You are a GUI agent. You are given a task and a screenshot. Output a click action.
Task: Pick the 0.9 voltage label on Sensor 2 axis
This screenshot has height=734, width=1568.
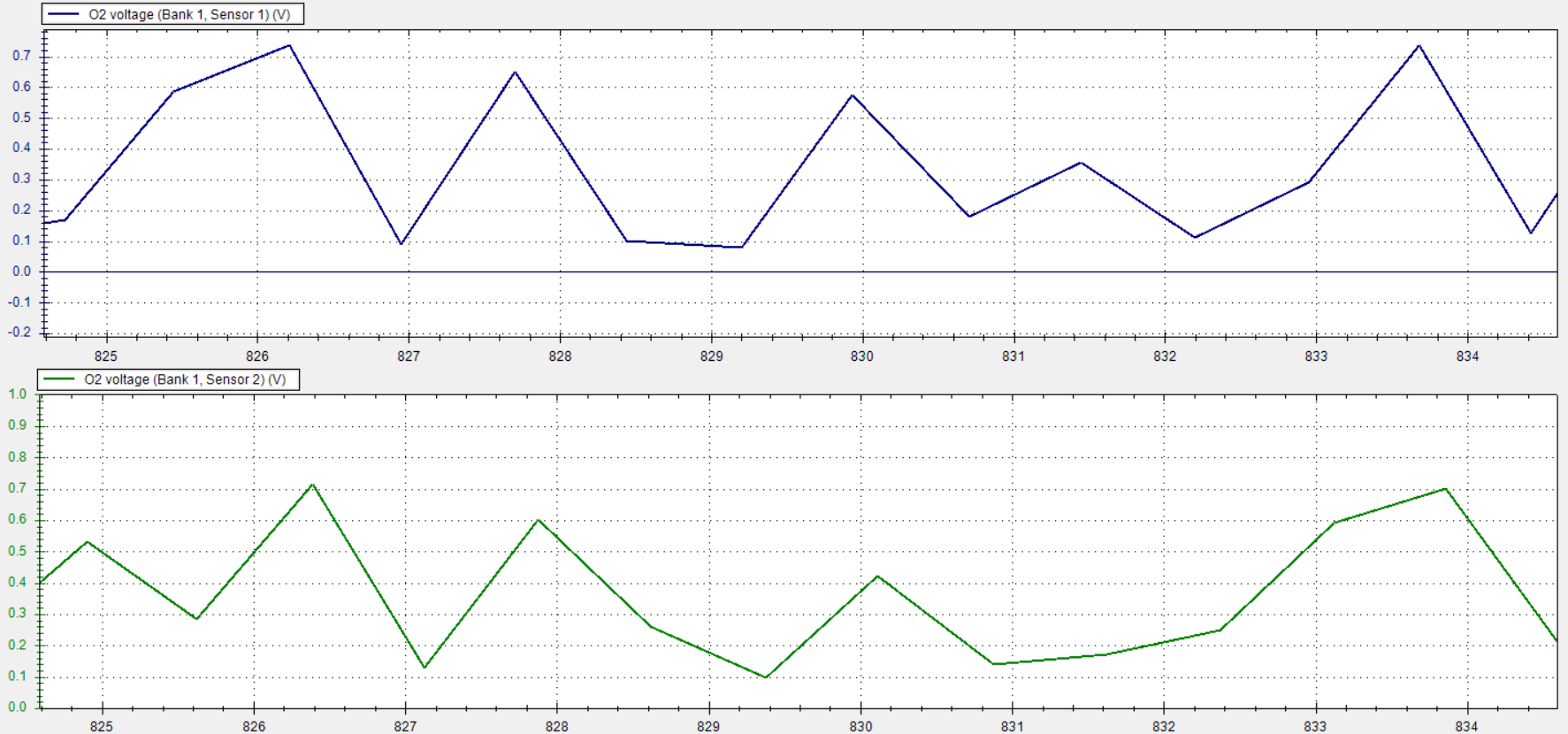click(18, 425)
